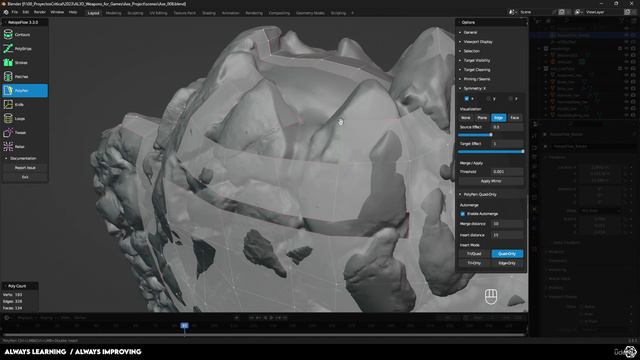The height and width of the screenshot is (360, 640).
Task: Set symmetry visualization to Plane
Action: point(482,118)
